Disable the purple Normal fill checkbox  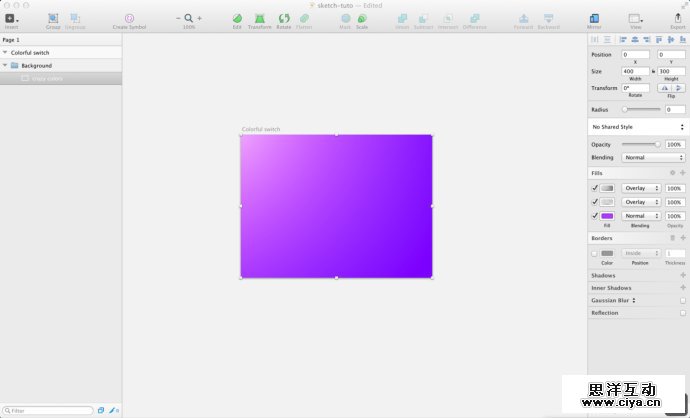click(x=595, y=216)
